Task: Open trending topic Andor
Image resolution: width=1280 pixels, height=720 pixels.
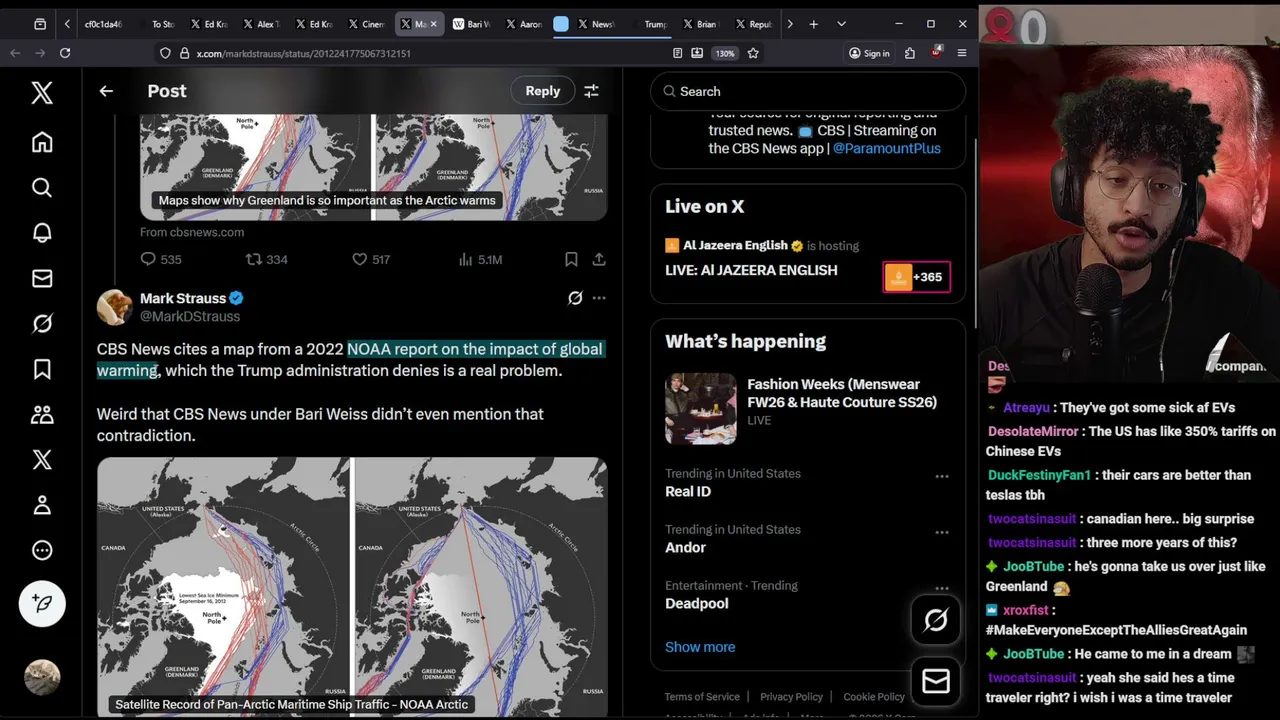Action: click(x=685, y=547)
